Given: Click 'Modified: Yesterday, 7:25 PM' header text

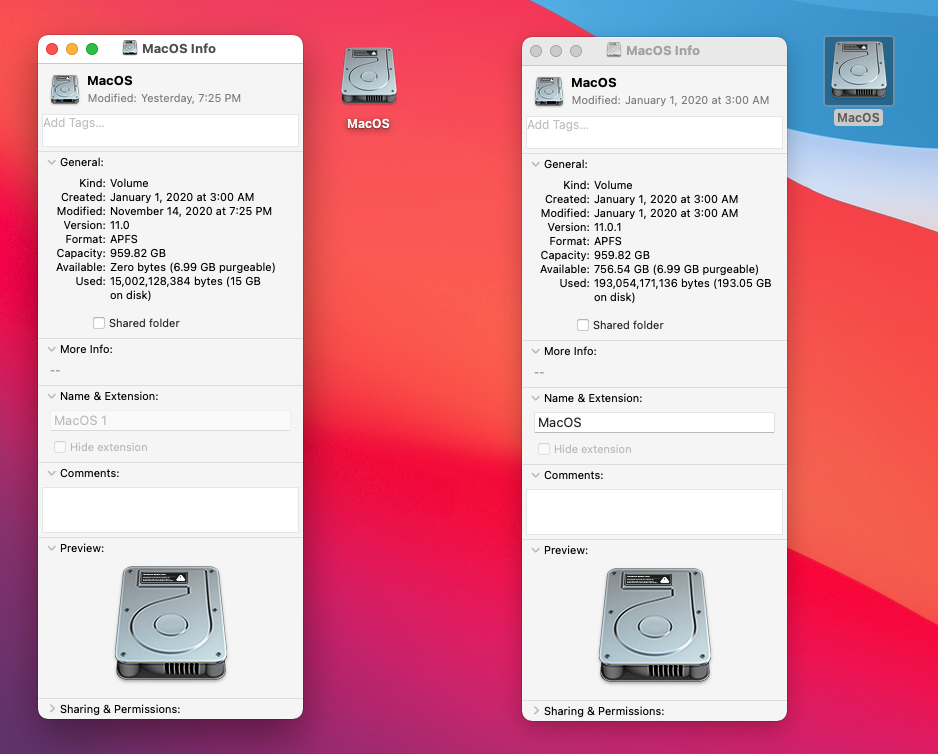Looking at the screenshot, I should 164,98.
